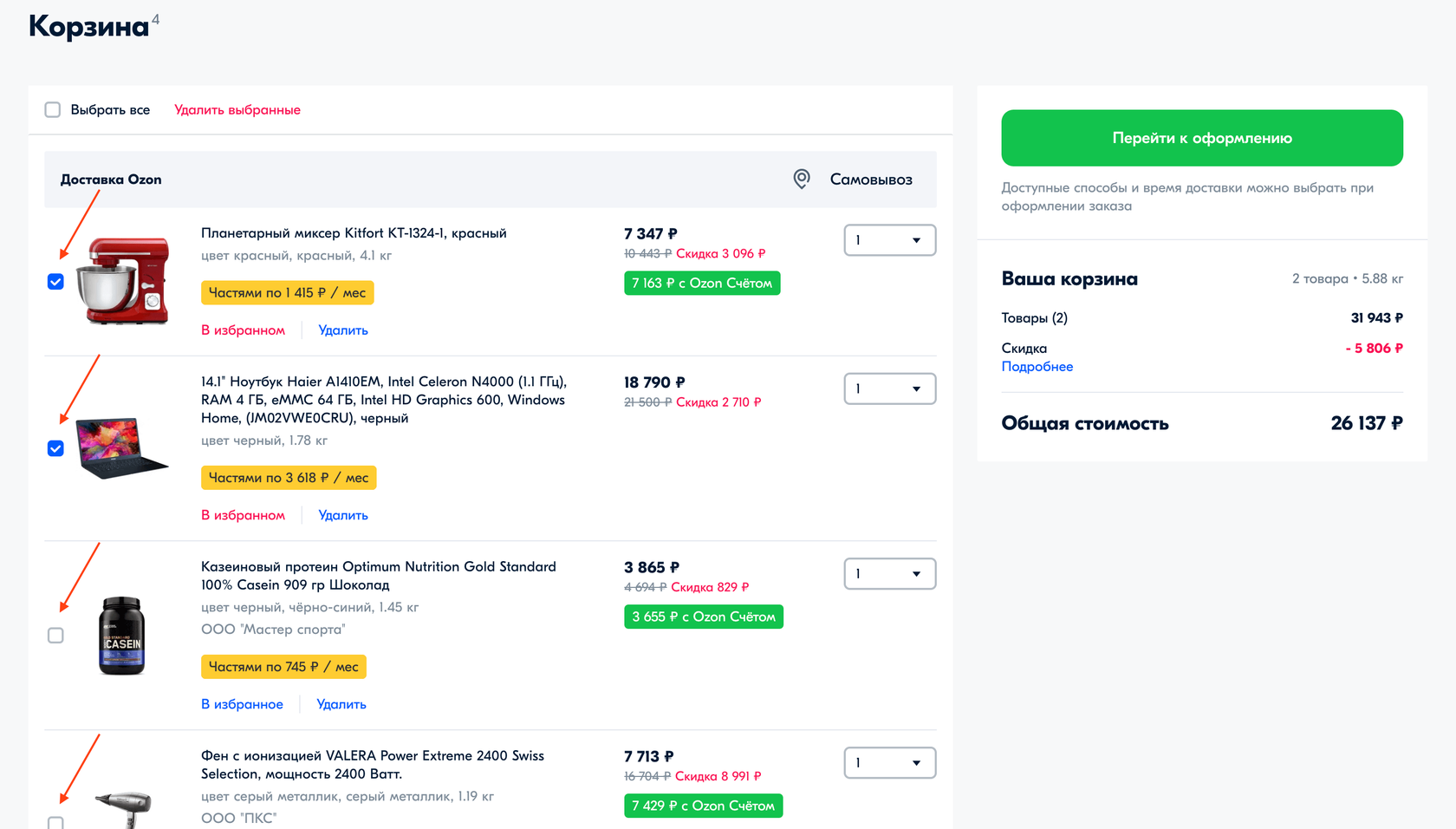The width and height of the screenshot is (1456, 829).
Task: Open quantity dropdown for Haier laptop
Action: [x=890, y=388]
